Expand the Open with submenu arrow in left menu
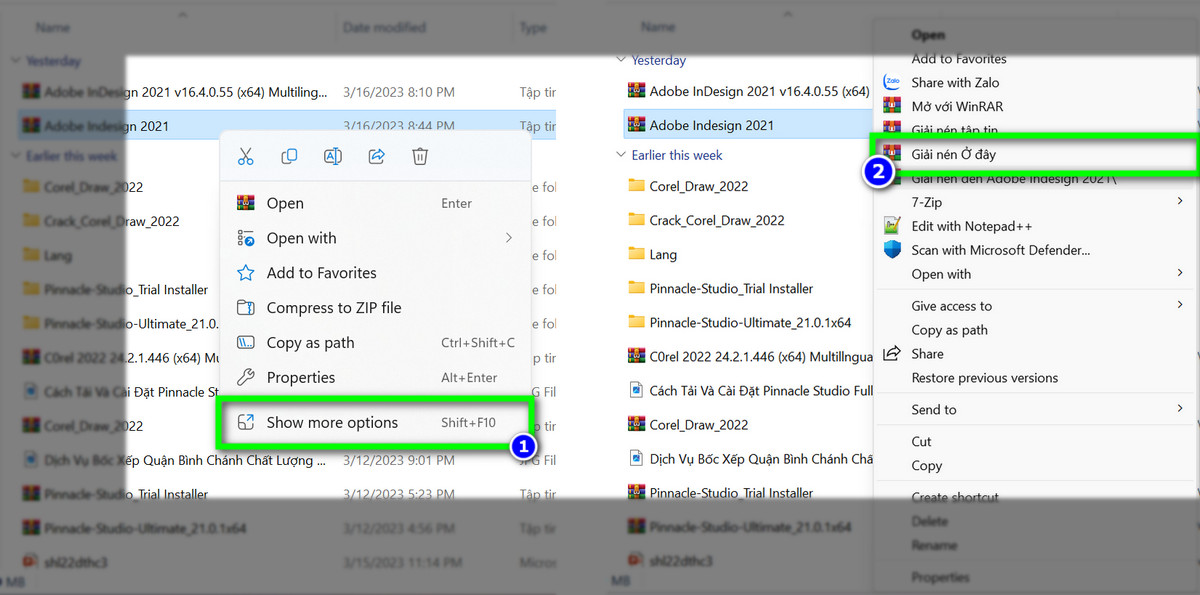1200x595 pixels. [x=508, y=238]
